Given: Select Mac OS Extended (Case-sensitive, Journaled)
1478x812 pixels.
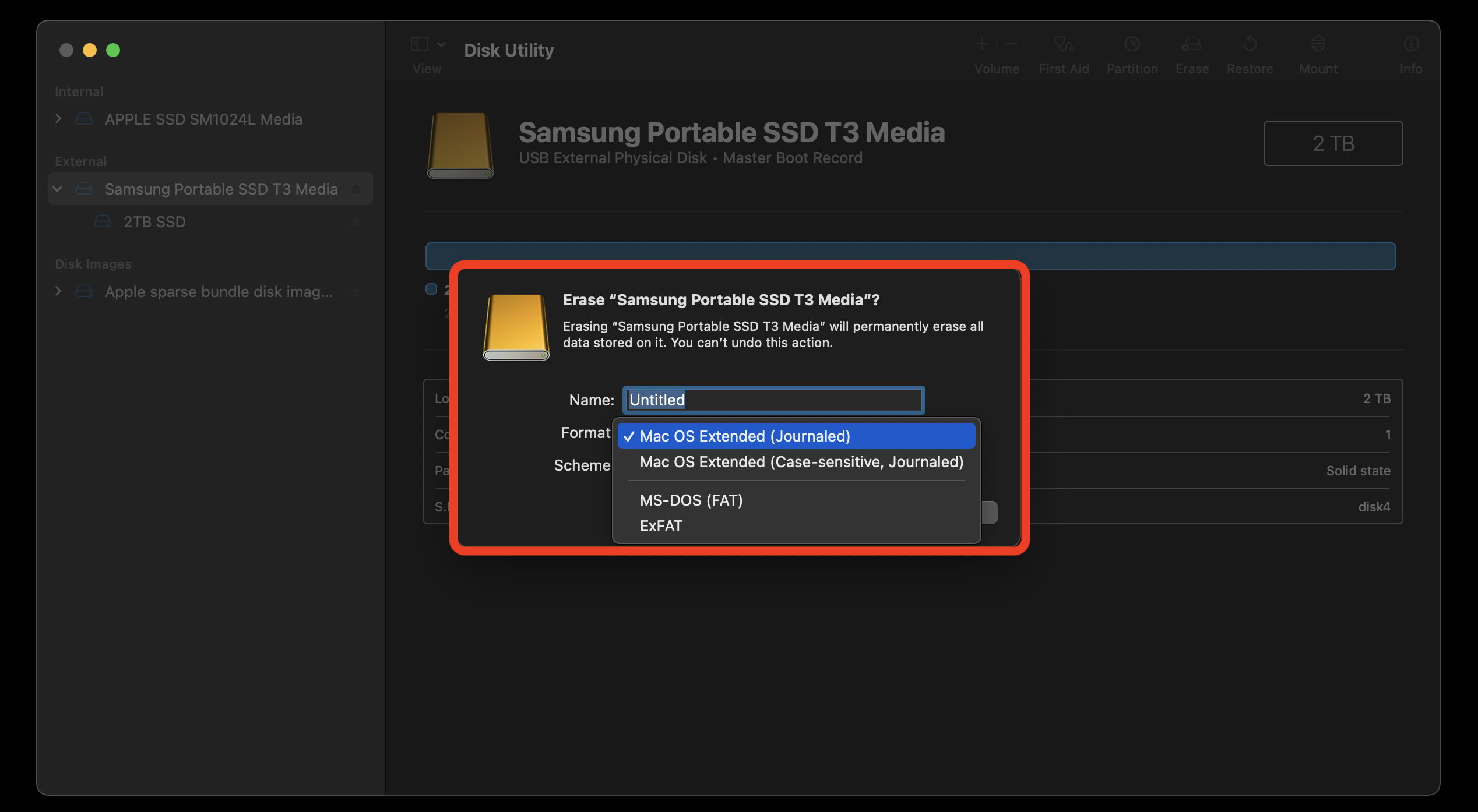Looking at the screenshot, I should click(x=801, y=461).
